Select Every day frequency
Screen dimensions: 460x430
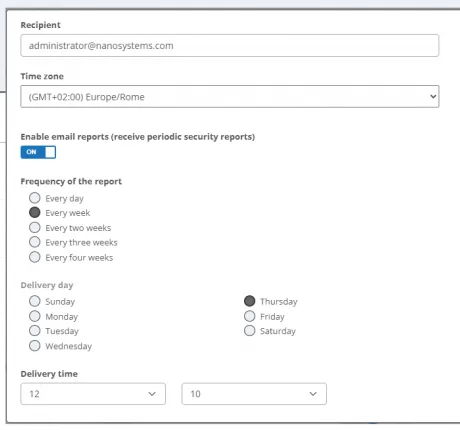click(35, 198)
